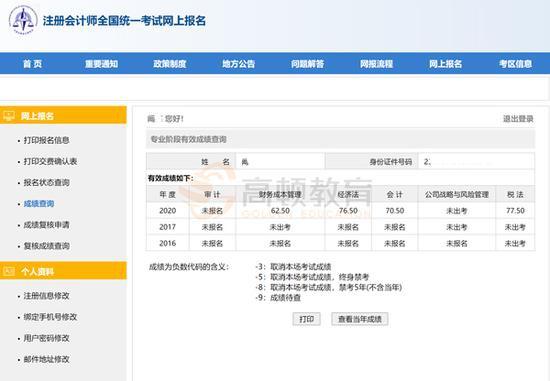
Task: Click the 62.50 score cell
Action: point(280,210)
